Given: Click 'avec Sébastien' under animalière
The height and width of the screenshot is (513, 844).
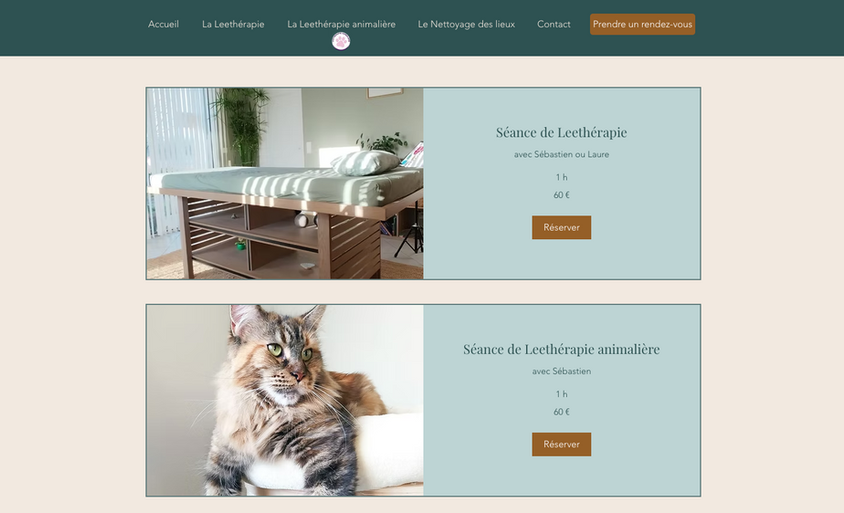Looking at the screenshot, I should click(561, 371).
